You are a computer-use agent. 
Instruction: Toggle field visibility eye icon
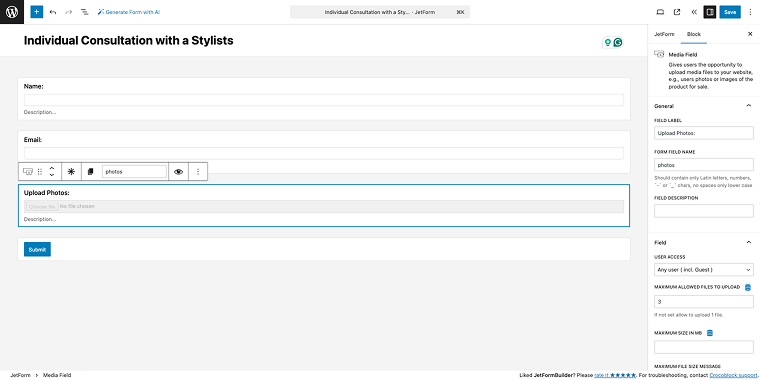point(178,172)
